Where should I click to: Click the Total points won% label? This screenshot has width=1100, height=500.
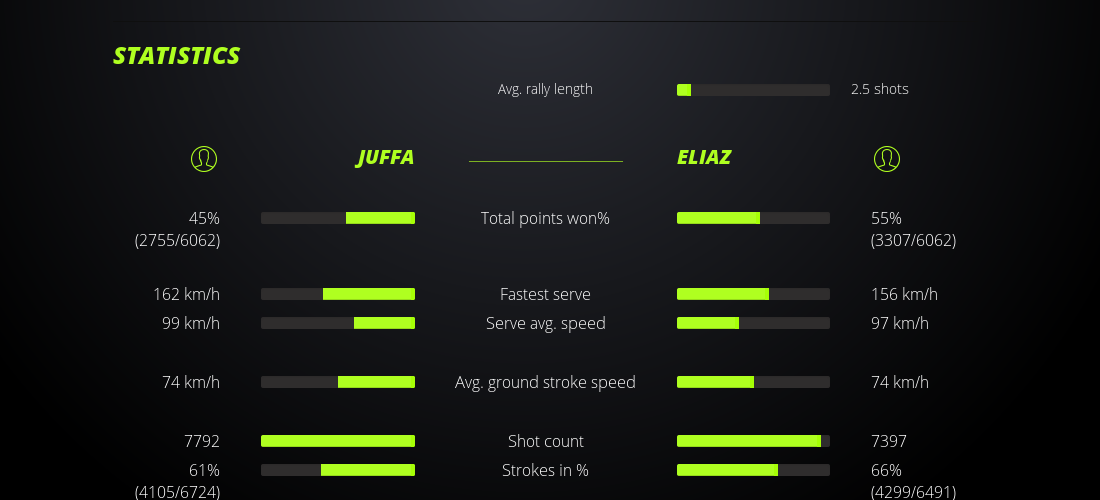pyautogui.click(x=545, y=218)
